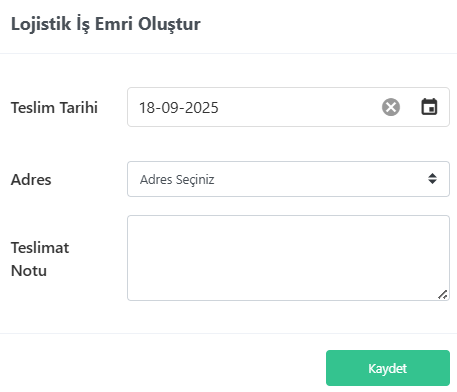Click the Adres Seçiniz placeholder text

(x=177, y=180)
